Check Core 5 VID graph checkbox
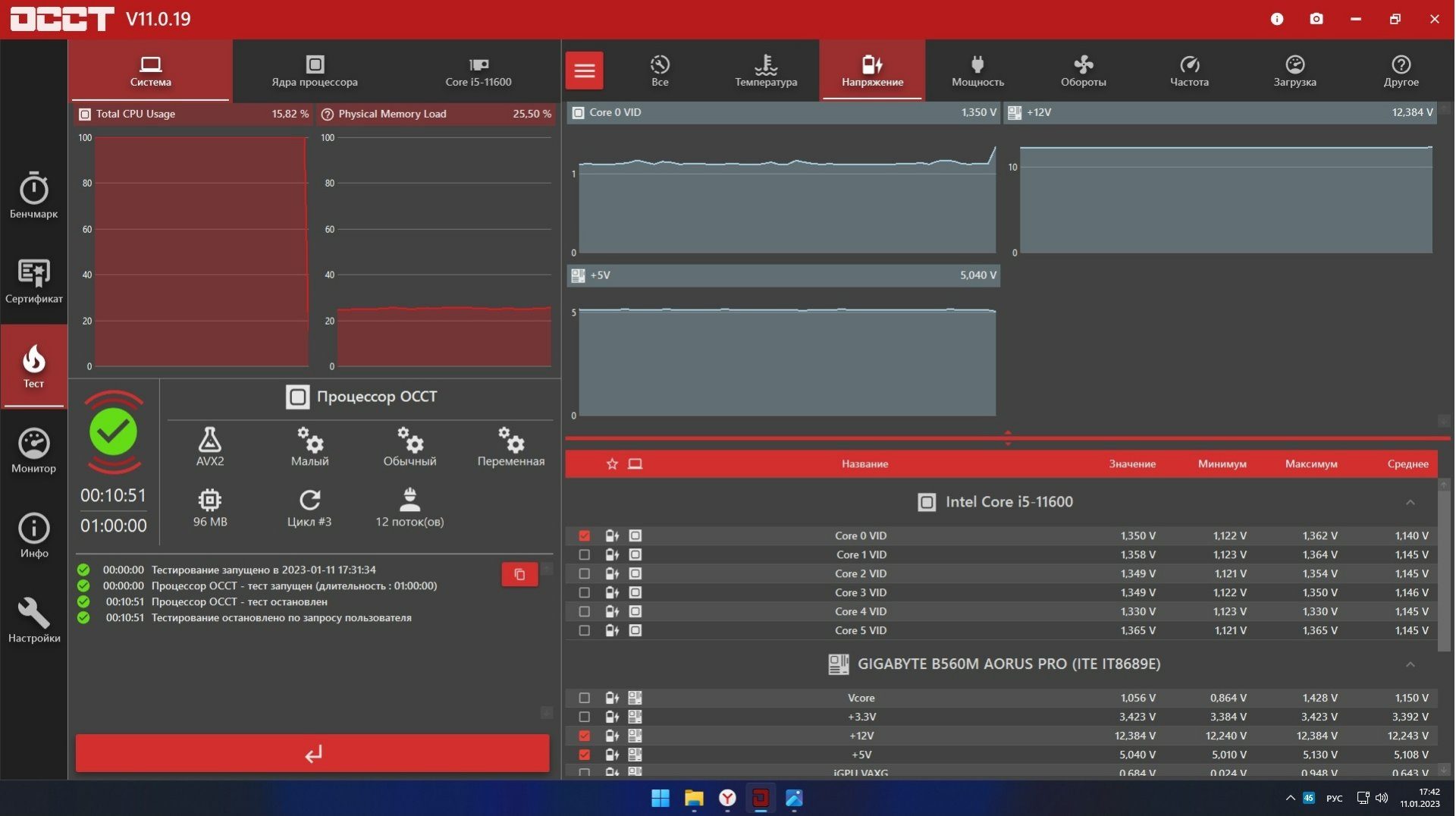Screen dimensions: 1456x816 click(584, 630)
